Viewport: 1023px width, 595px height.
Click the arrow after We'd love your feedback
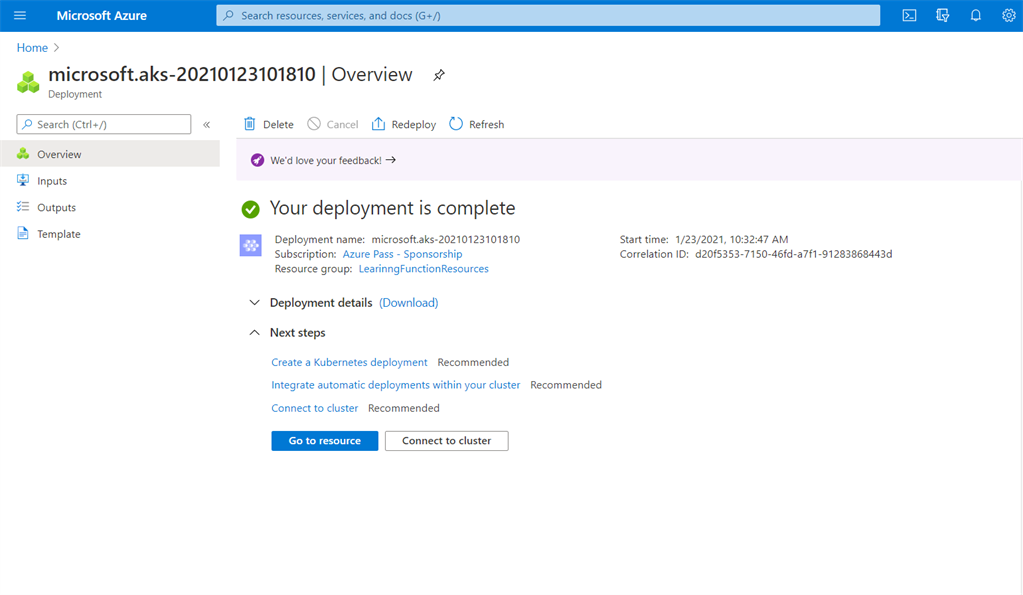(390, 160)
